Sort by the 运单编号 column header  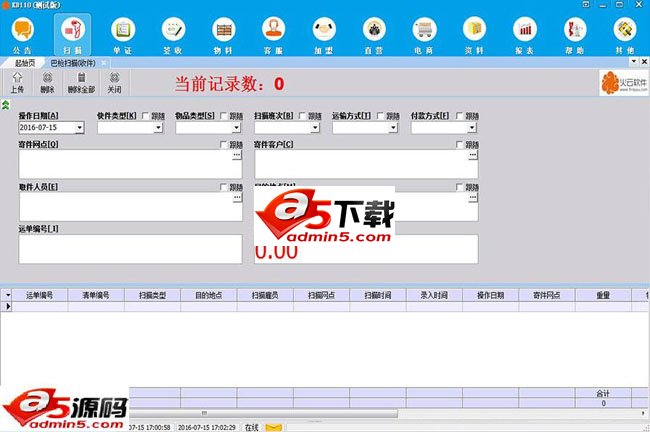pyautogui.click(x=39, y=295)
